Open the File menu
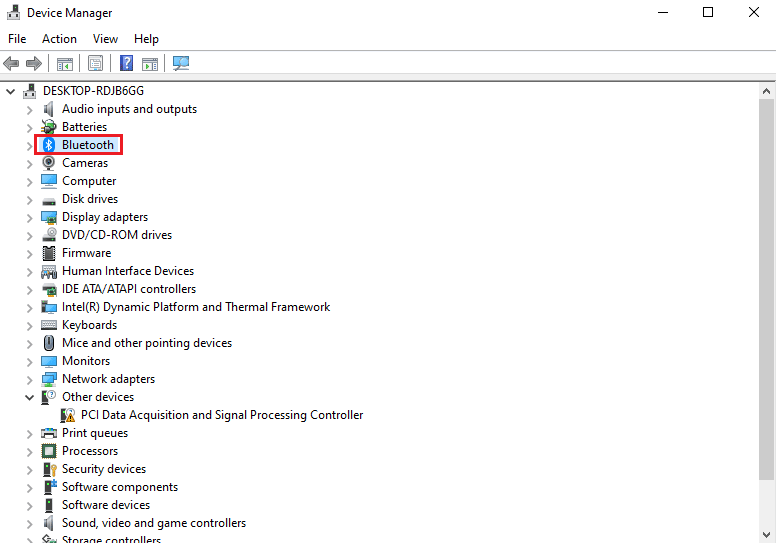776x543 pixels. (x=17, y=39)
